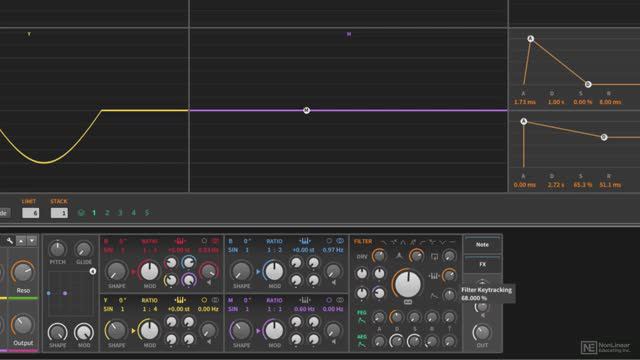Click the 1 : 4 ratio of yellow oscillator
The height and width of the screenshot is (360, 640).
coord(149,309)
